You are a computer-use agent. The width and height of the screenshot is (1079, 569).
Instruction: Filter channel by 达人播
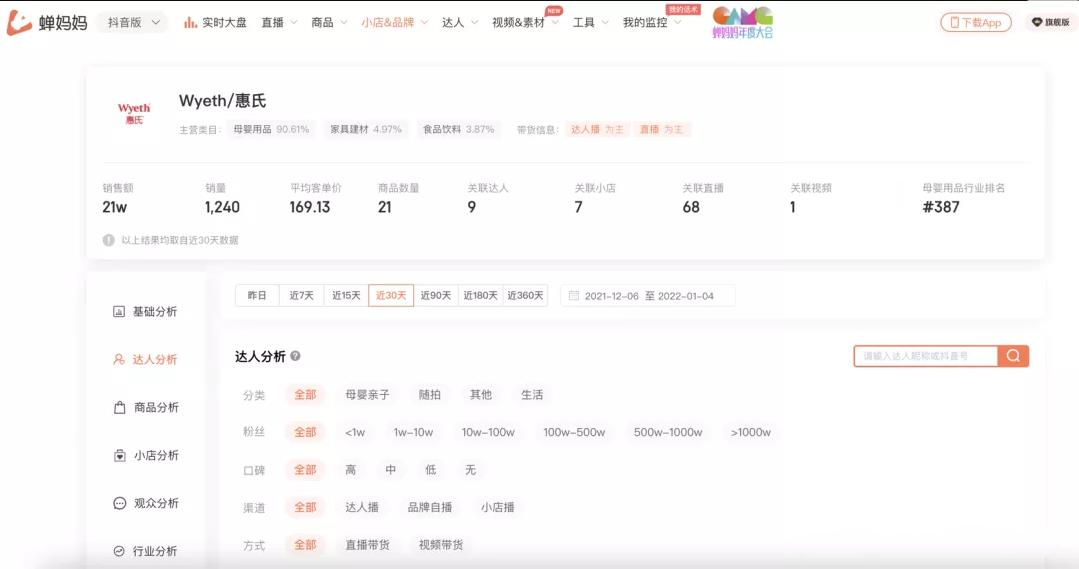362,507
